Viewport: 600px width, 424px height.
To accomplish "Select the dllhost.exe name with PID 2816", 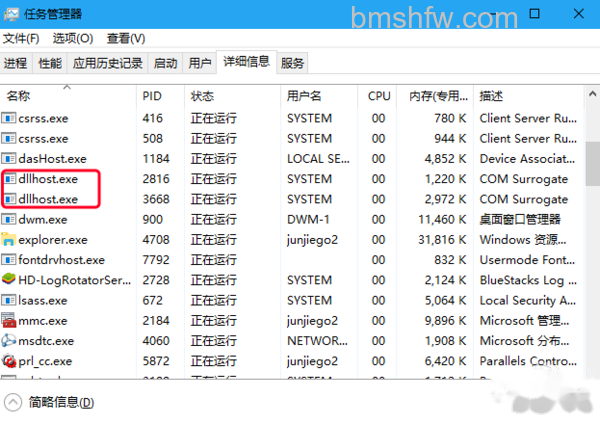I will (x=48, y=179).
